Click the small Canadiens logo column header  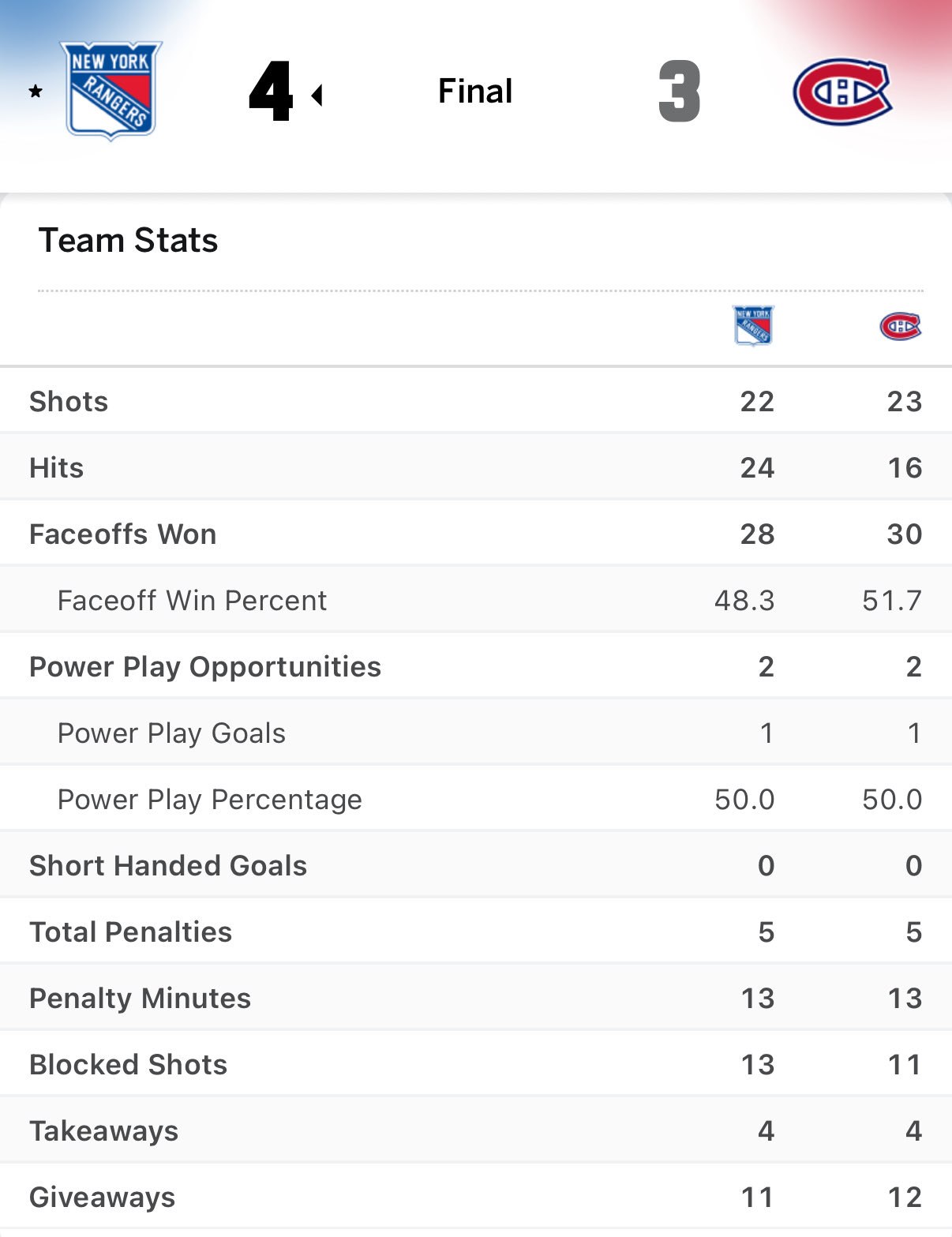click(900, 326)
